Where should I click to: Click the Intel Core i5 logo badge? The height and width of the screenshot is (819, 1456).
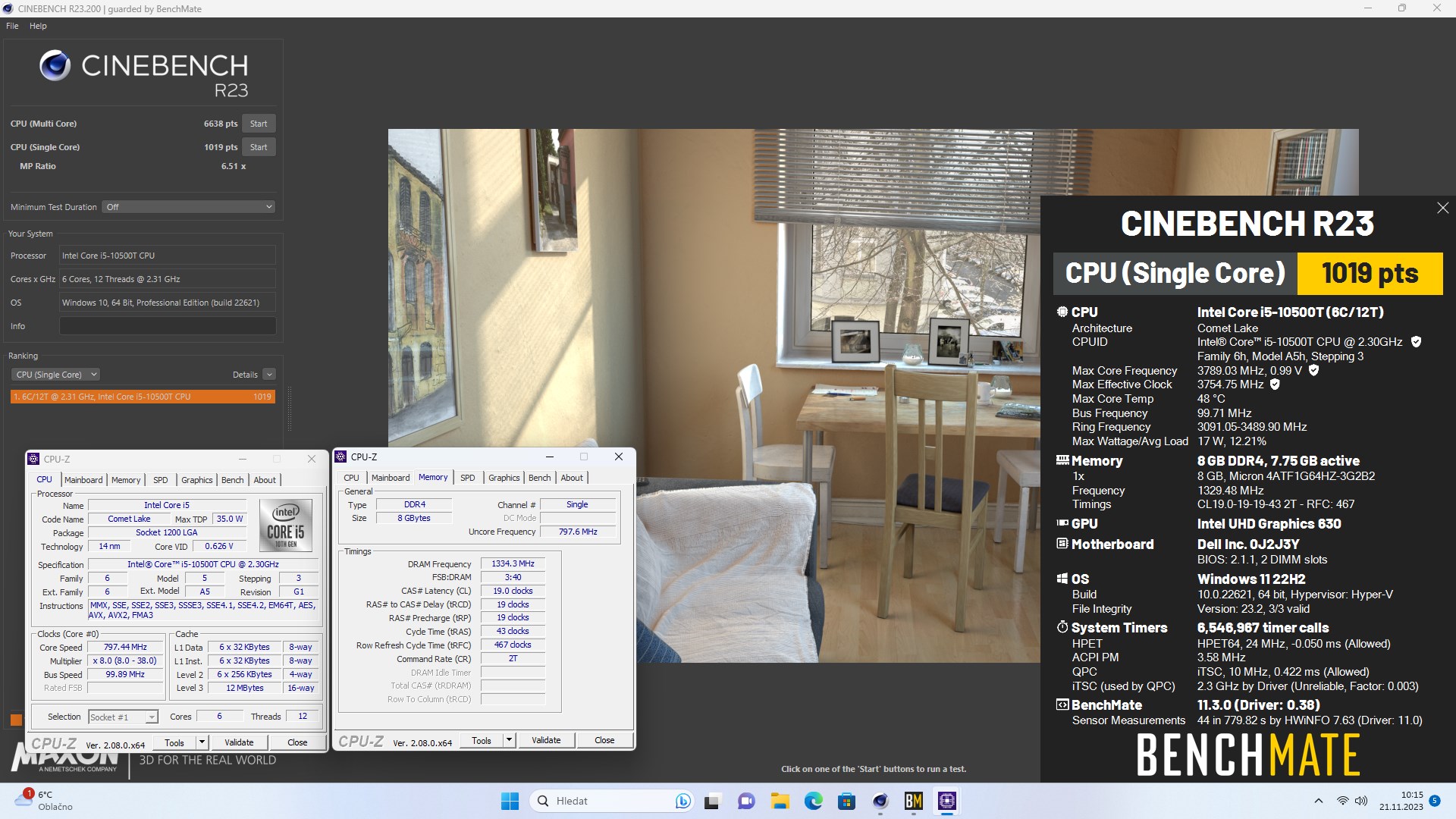pos(286,525)
